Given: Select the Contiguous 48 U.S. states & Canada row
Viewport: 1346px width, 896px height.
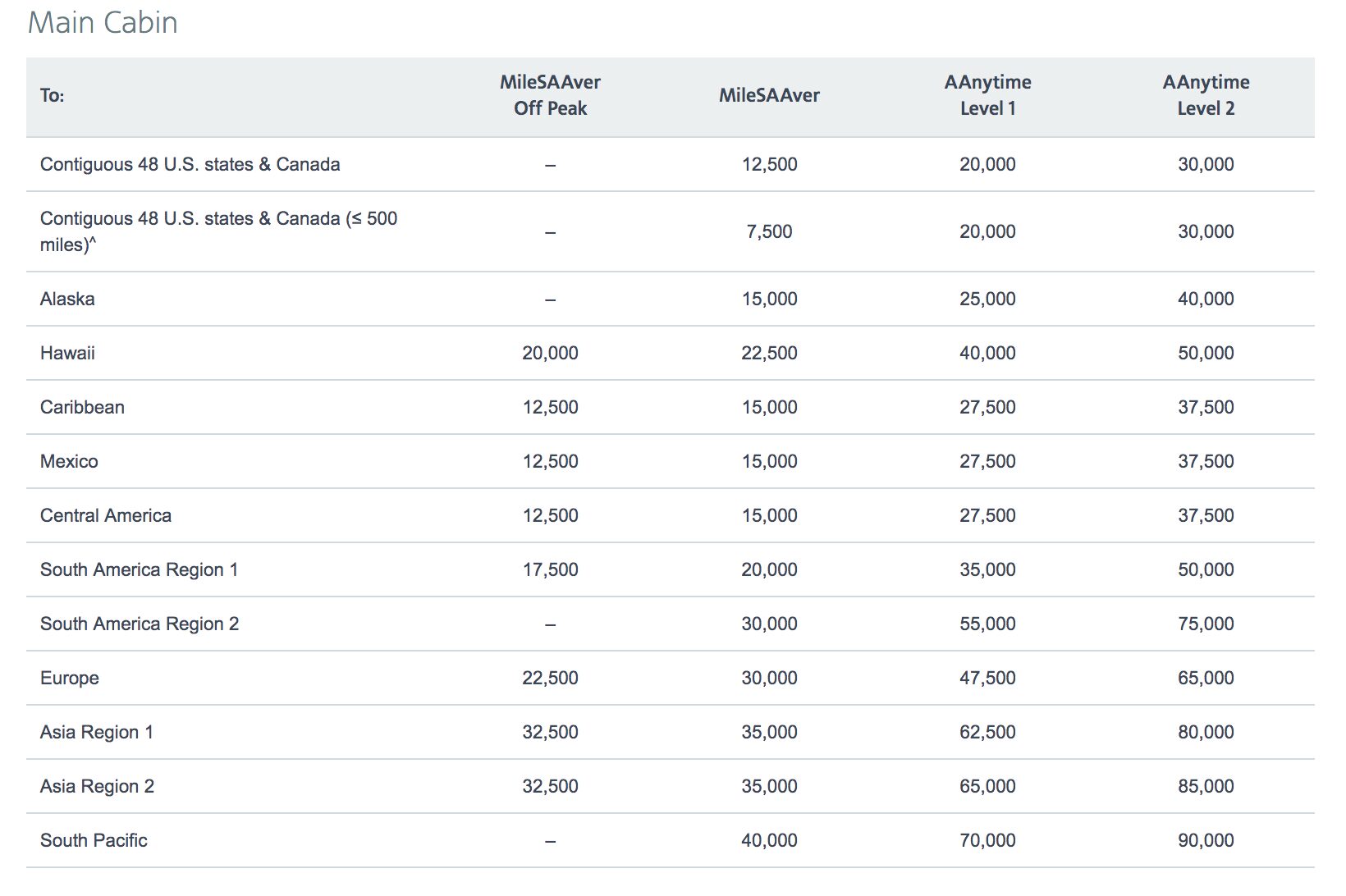Looking at the screenshot, I should (190, 163).
